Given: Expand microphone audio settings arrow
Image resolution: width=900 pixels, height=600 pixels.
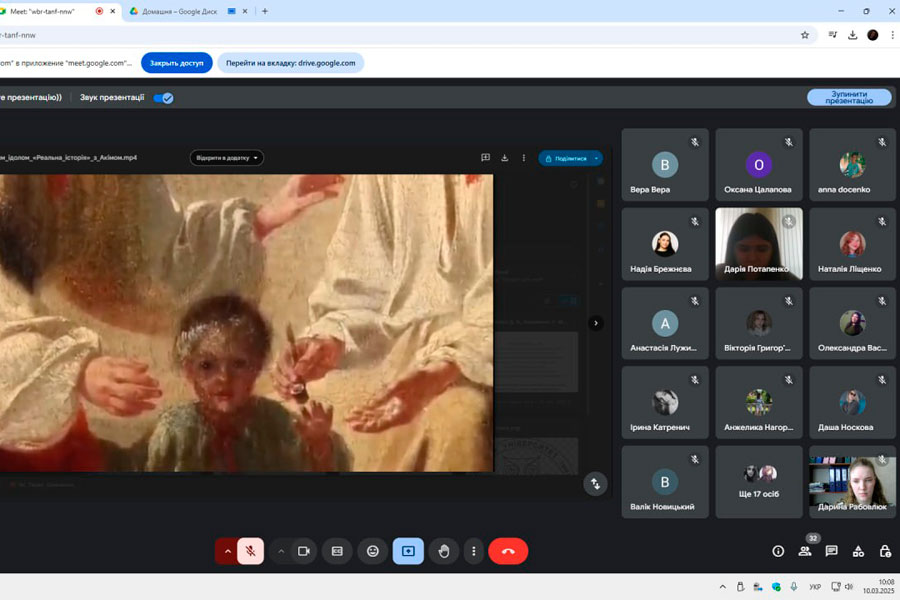Looking at the screenshot, I should (x=227, y=551).
